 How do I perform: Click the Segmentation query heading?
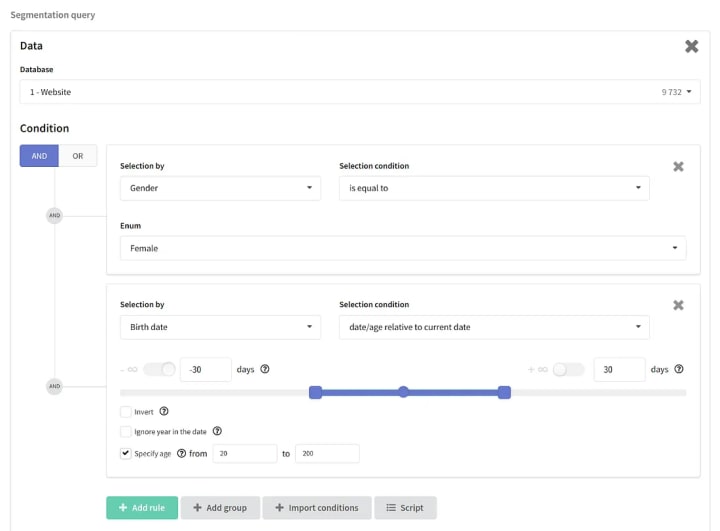(x=53, y=15)
